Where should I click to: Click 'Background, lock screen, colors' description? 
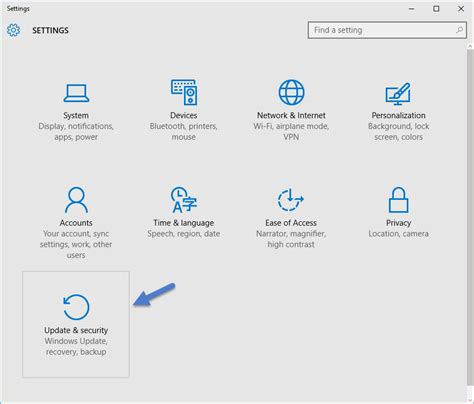(398, 132)
